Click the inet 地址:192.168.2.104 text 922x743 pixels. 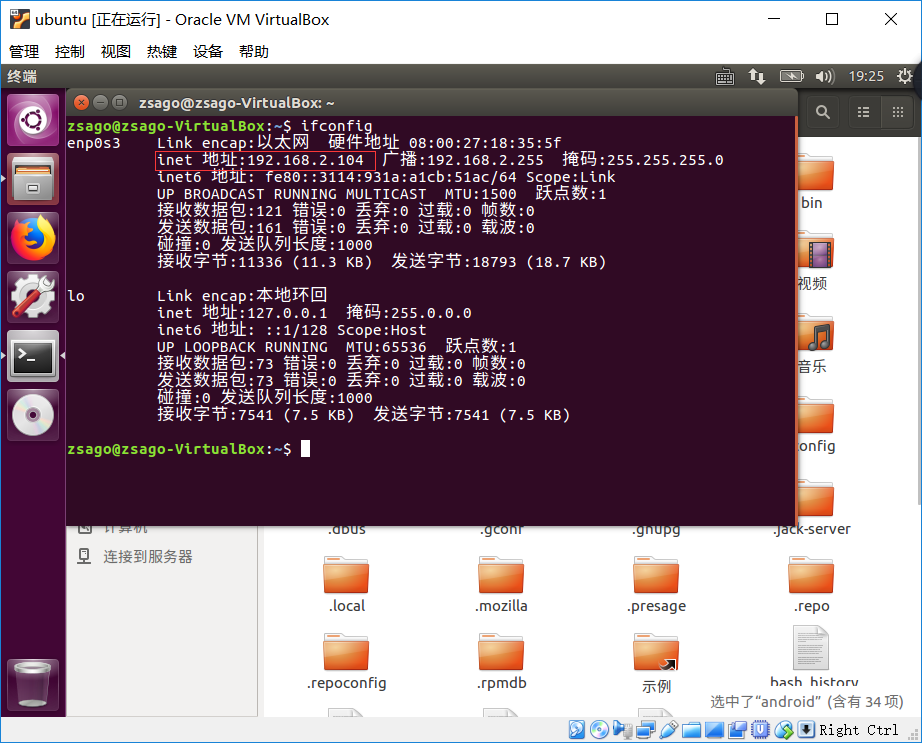pos(260,160)
